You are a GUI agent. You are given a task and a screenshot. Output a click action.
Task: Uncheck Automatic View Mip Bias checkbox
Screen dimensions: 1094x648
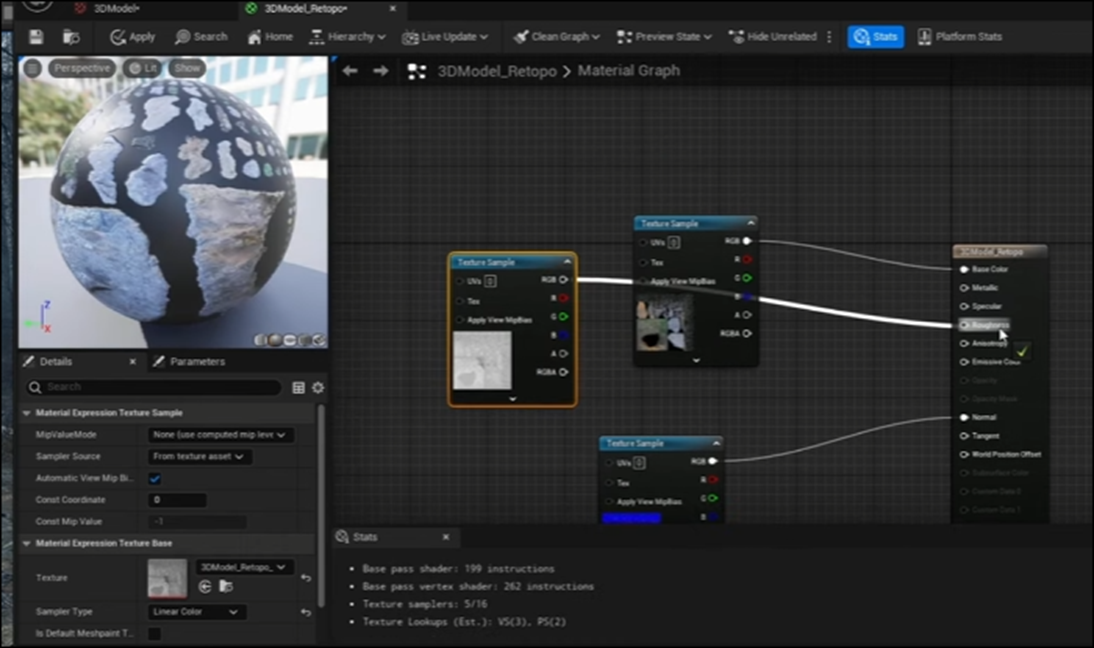click(x=155, y=479)
